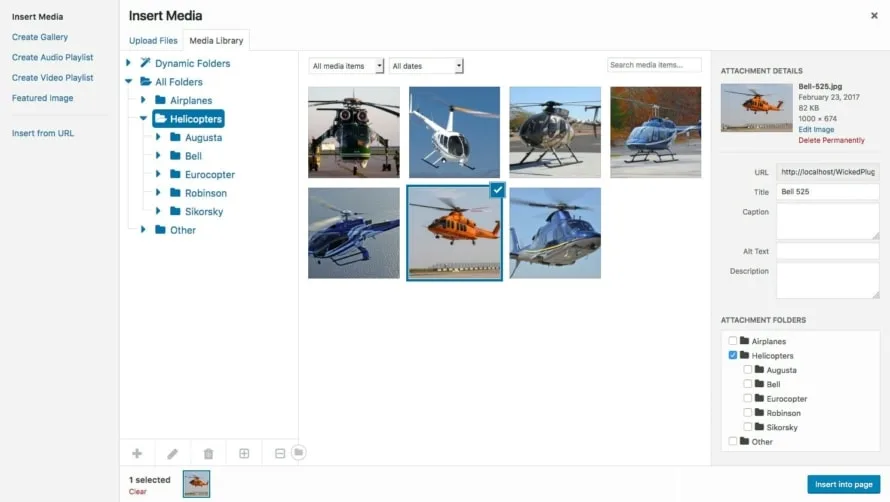Image resolution: width=890 pixels, height=502 pixels.
Task: Select the white helicopter thumbnail
Action: coord(455,132)
